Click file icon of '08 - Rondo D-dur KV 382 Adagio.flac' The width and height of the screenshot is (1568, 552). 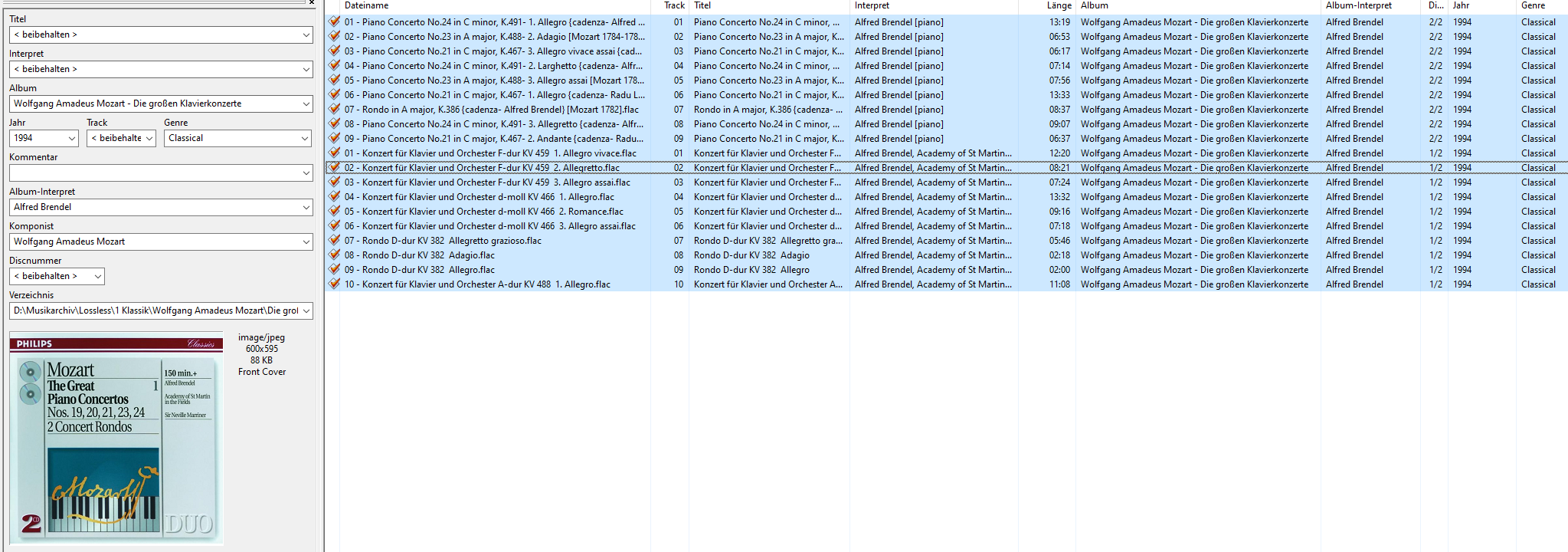pyautogui.click(x=335, y=255)
